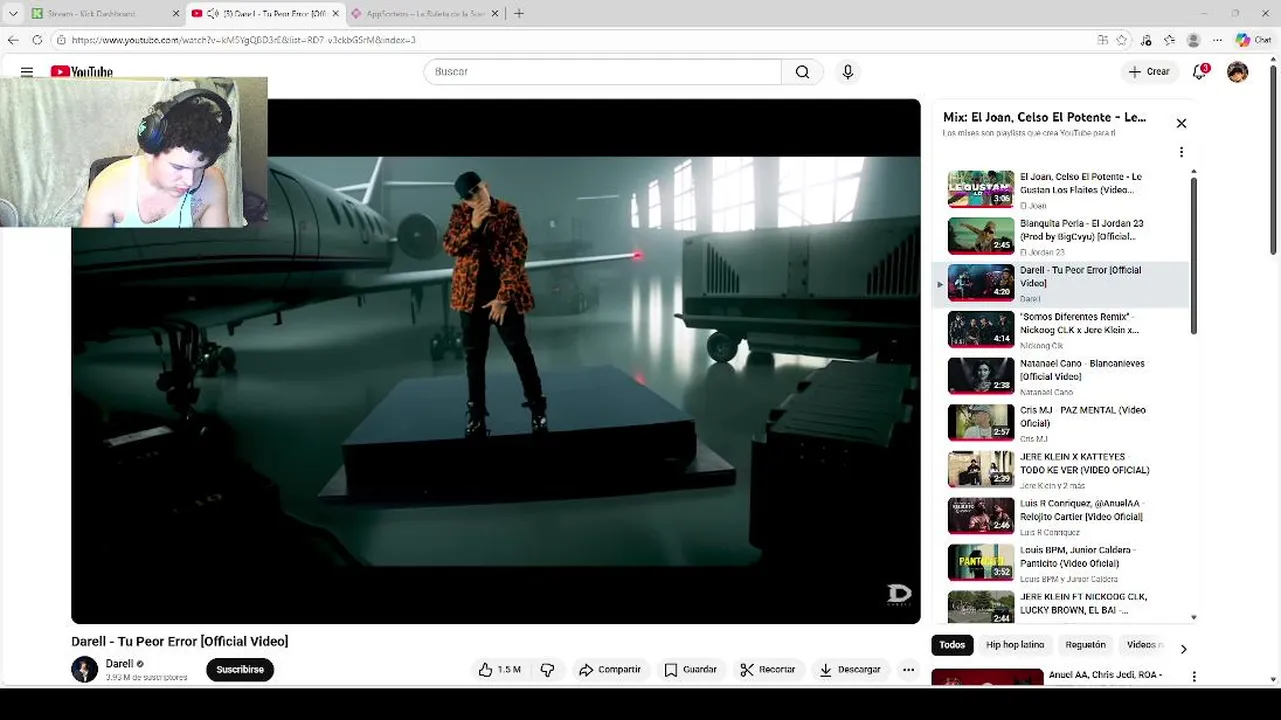Go back in the browser
The image size is (1281, 720).
[13, 40]
